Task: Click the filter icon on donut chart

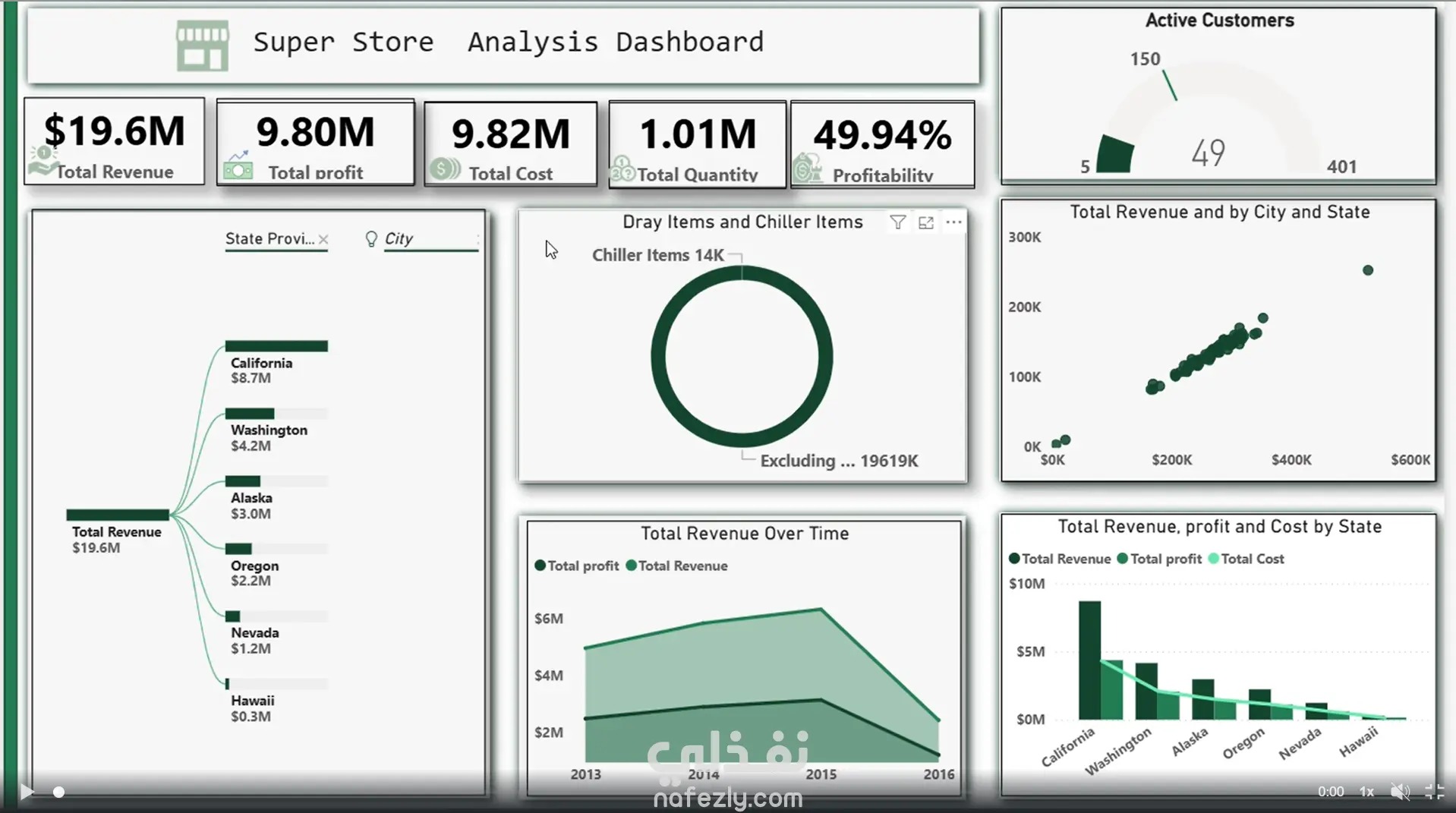Action: click(898, 222)
